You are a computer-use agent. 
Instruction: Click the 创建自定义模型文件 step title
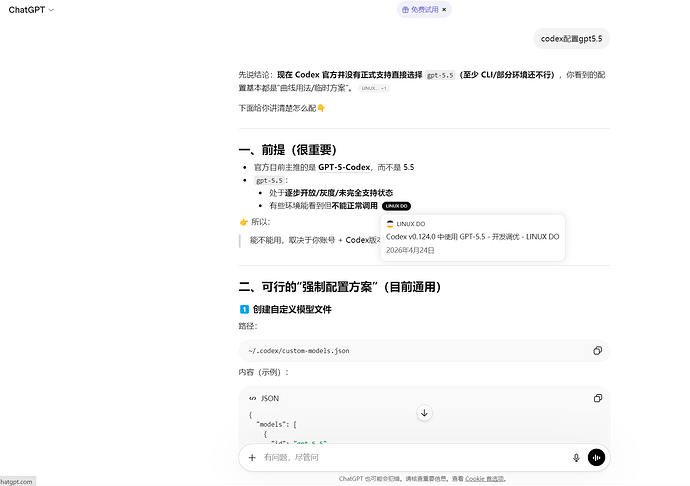(292, 309)
